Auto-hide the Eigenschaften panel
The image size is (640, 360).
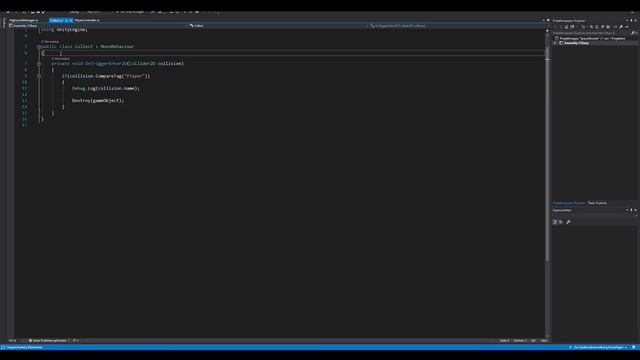click(631, 210)
